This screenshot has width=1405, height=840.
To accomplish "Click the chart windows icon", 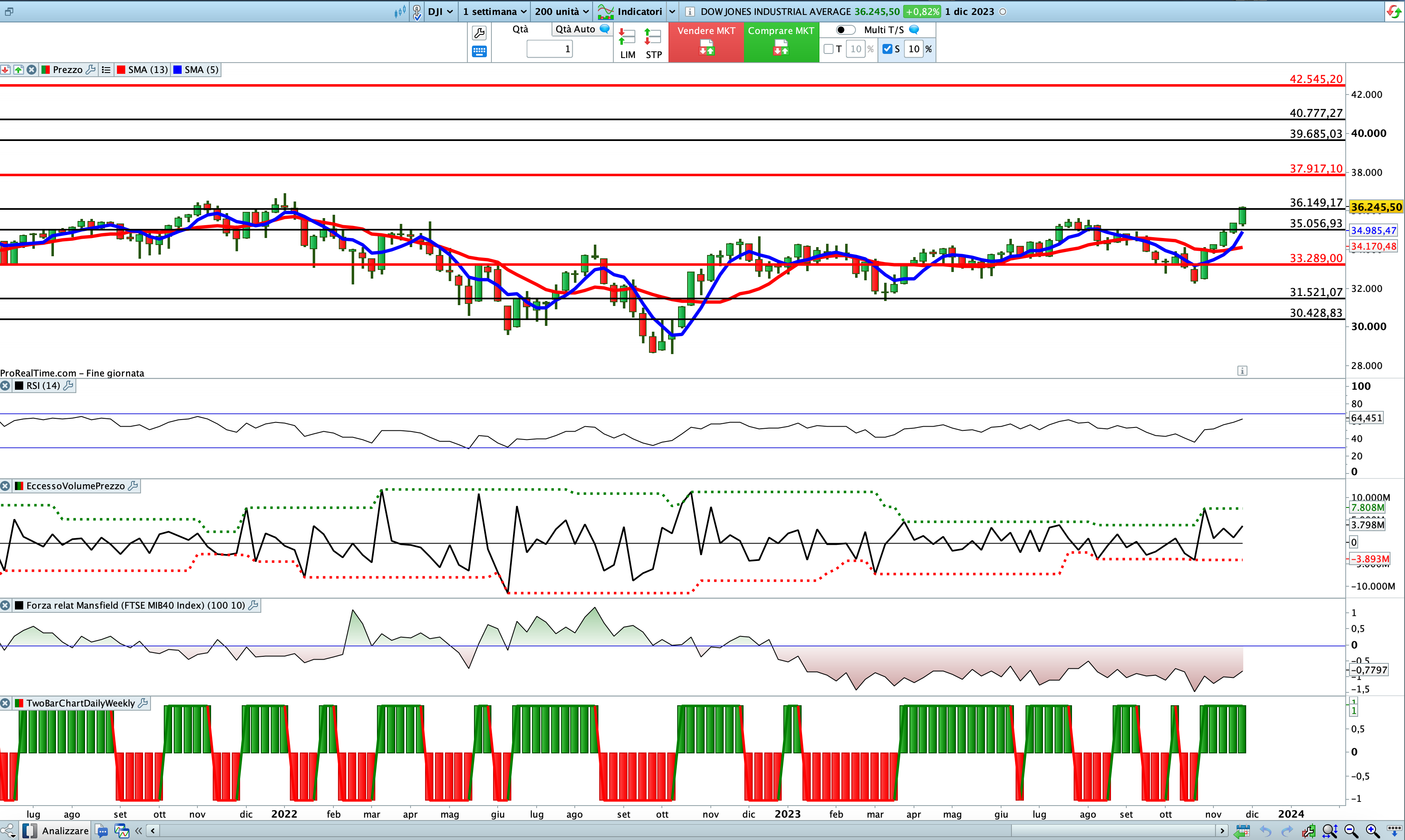I will click(122, 831).
